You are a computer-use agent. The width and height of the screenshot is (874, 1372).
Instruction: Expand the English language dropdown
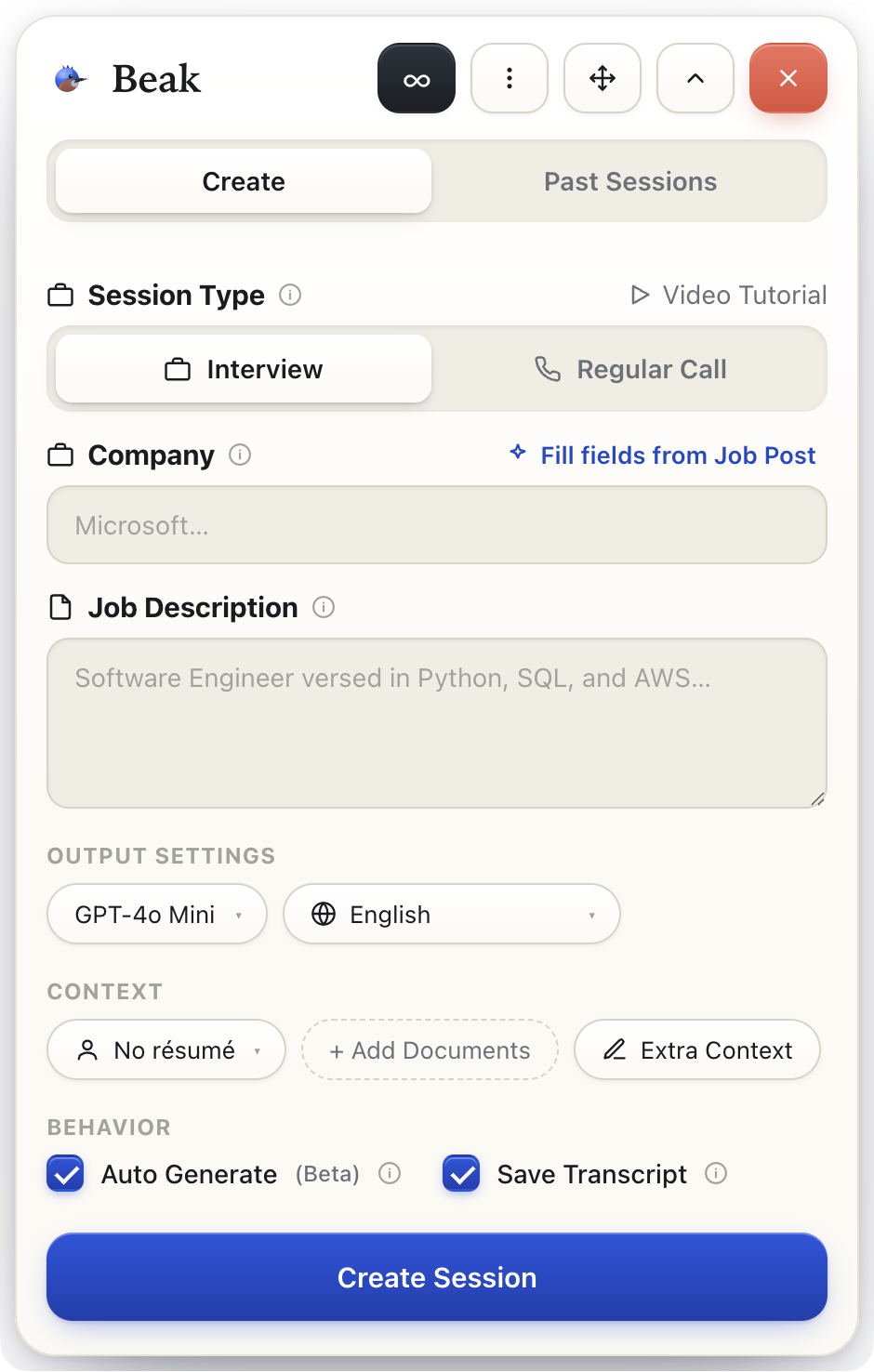[452, 914]
